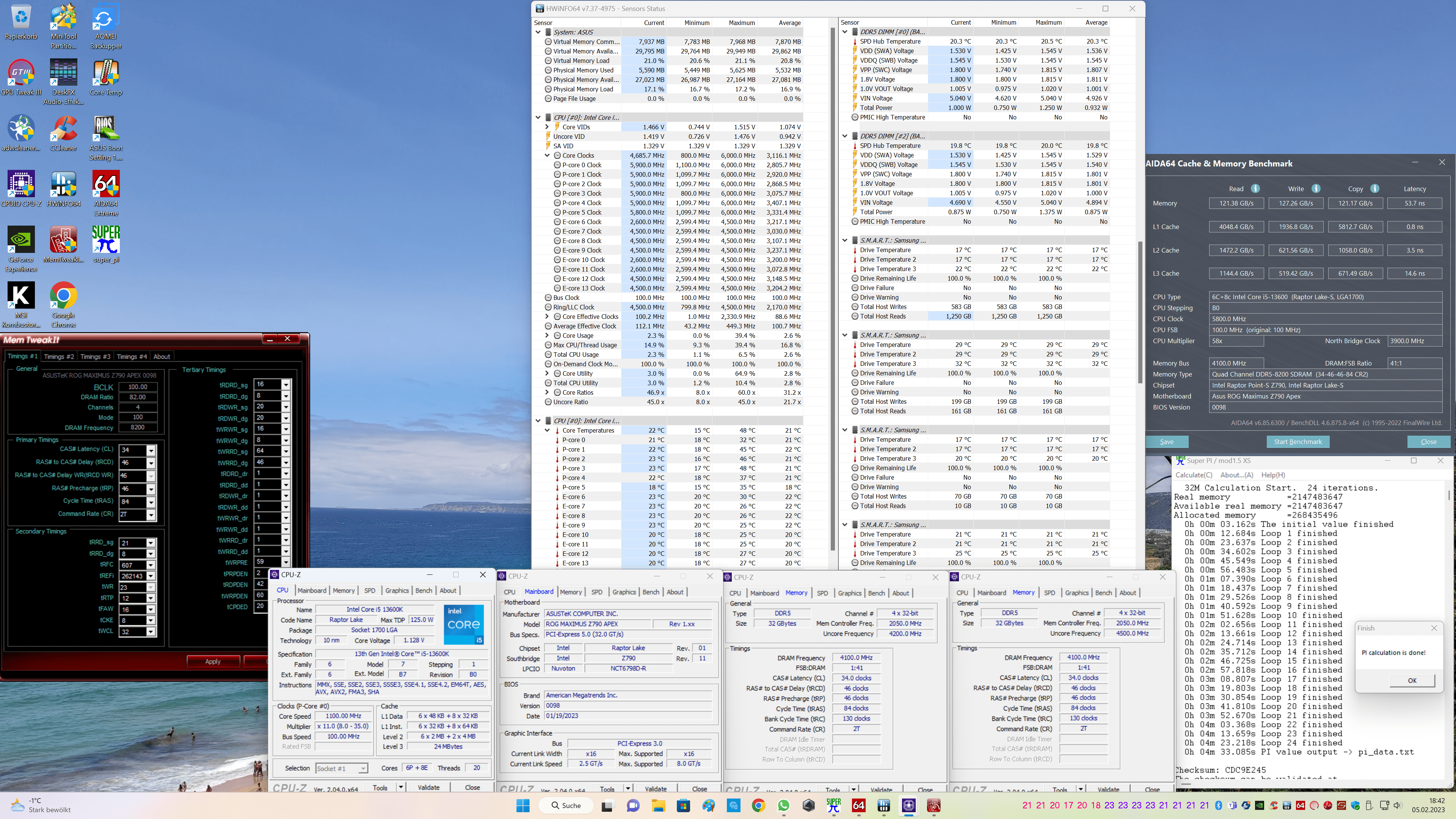The height and width of the screenshot is (819, 1456).
Task: Open the MemTweakIt desktop icon
Action: pyautogui.click(x=63, y=244)
